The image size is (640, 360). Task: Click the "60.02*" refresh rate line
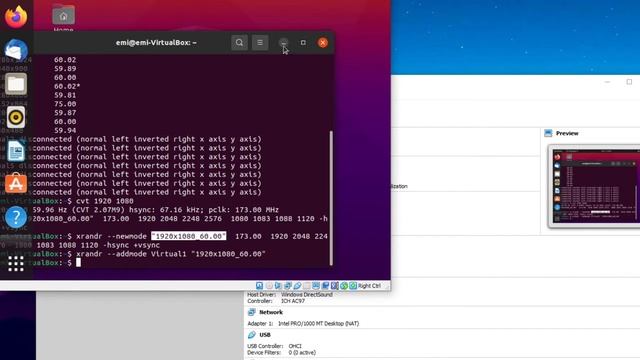[67, 86]
